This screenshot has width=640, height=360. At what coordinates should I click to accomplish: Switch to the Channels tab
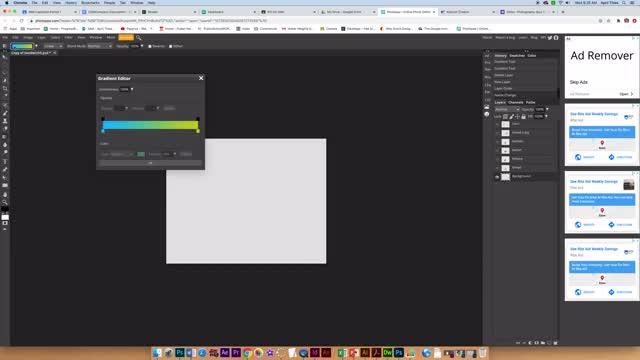[516, 102]
